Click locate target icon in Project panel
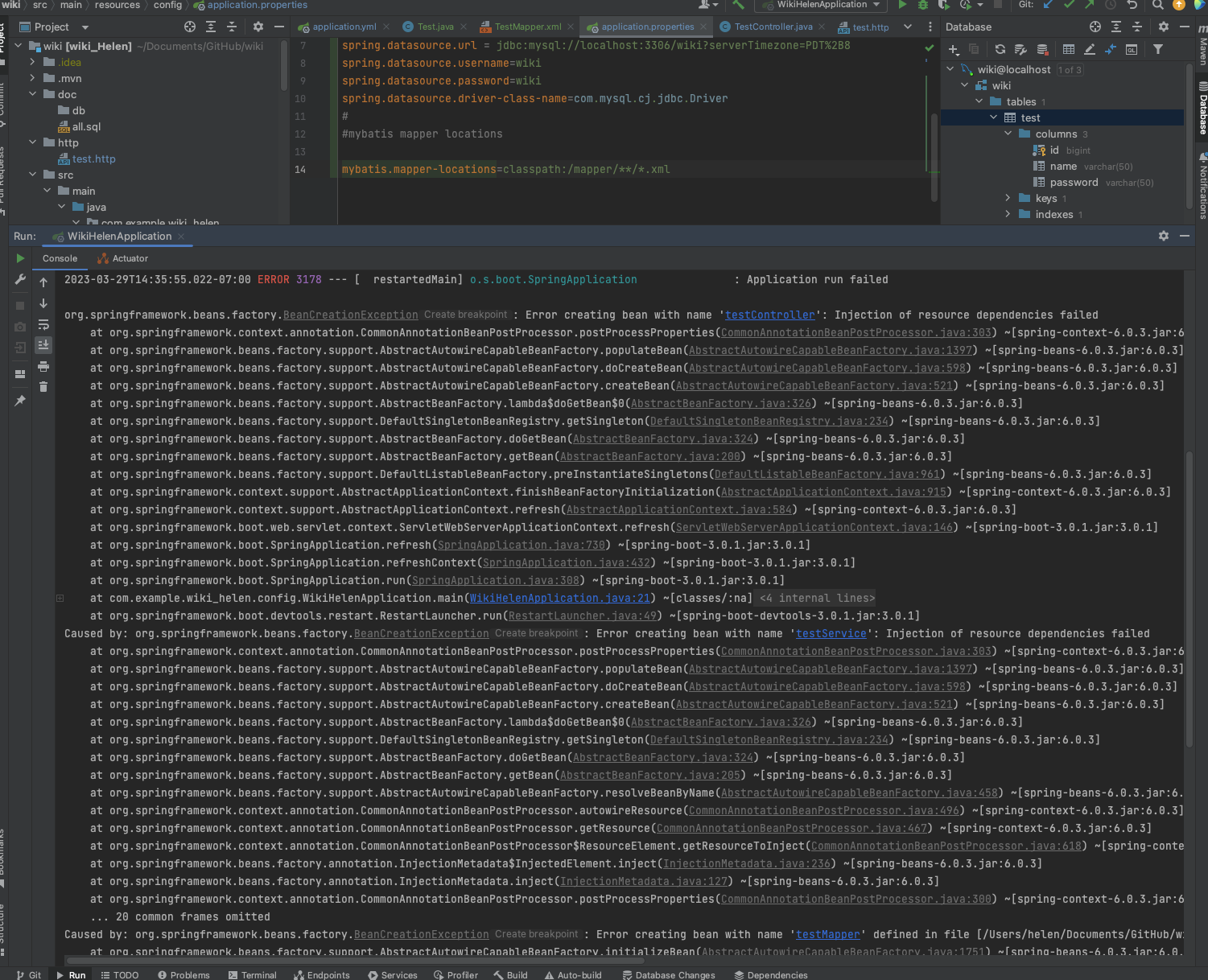The height and width of the screenshot is (980, 1208). click(x=190, y=27)
